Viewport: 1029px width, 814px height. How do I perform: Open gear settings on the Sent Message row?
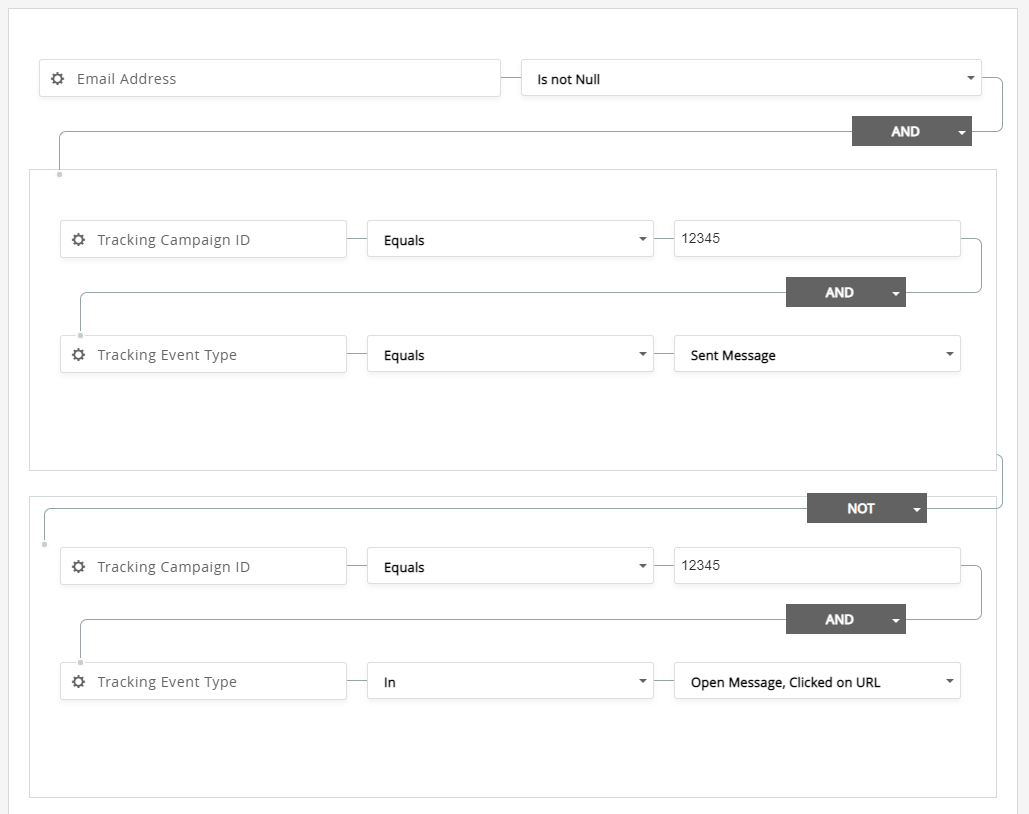click(79, 355)
